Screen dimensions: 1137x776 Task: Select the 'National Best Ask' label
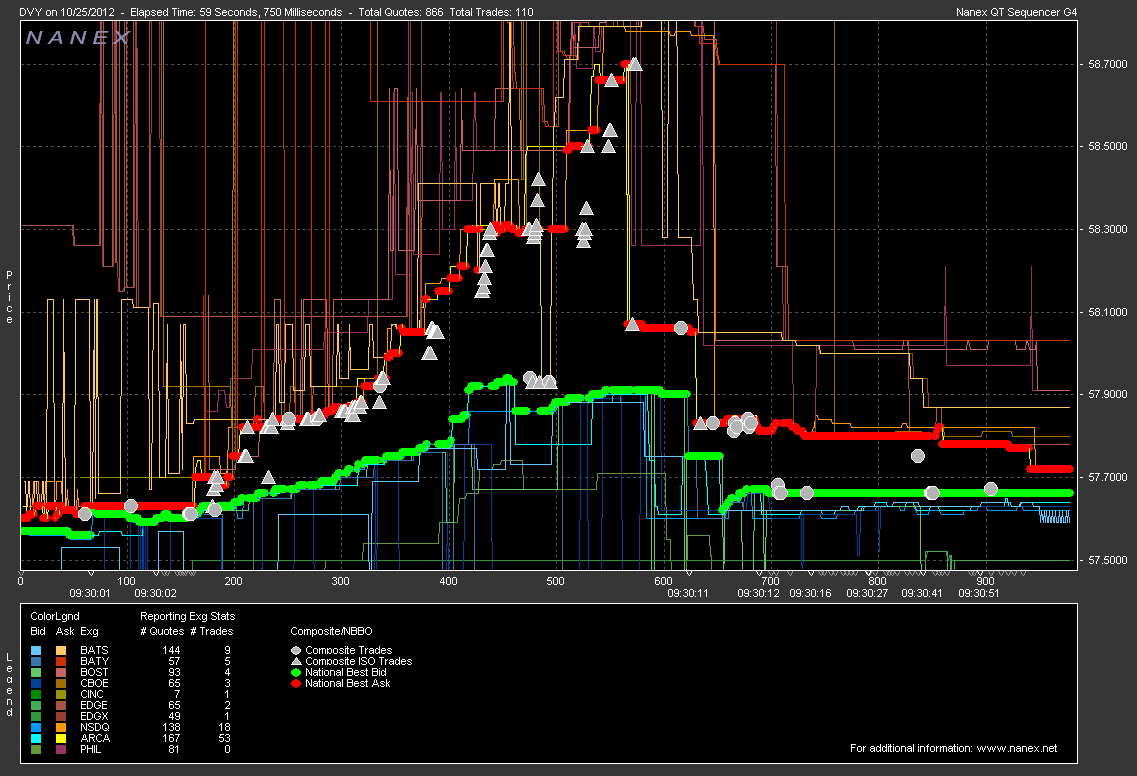(x=348, y=683)
